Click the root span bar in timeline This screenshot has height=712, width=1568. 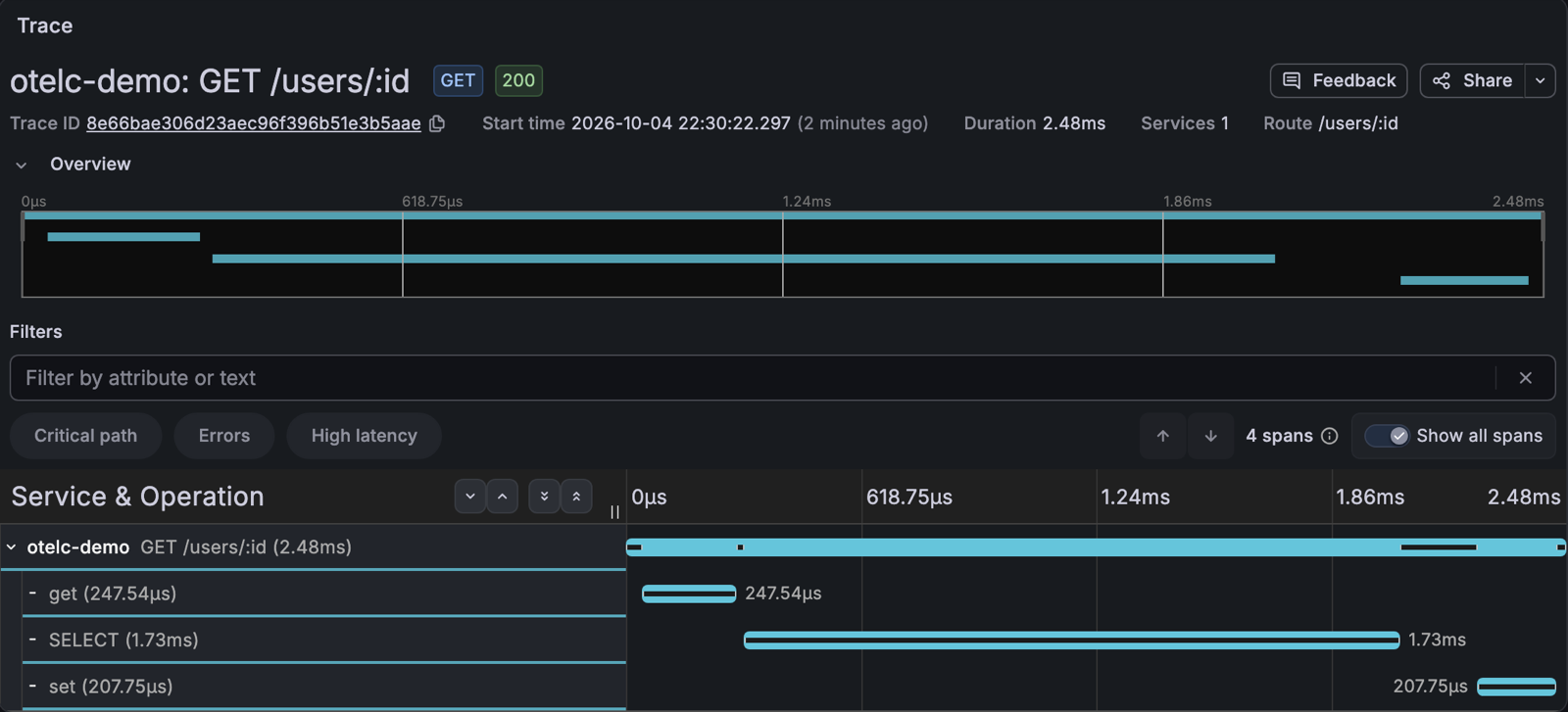(1096, 547)
